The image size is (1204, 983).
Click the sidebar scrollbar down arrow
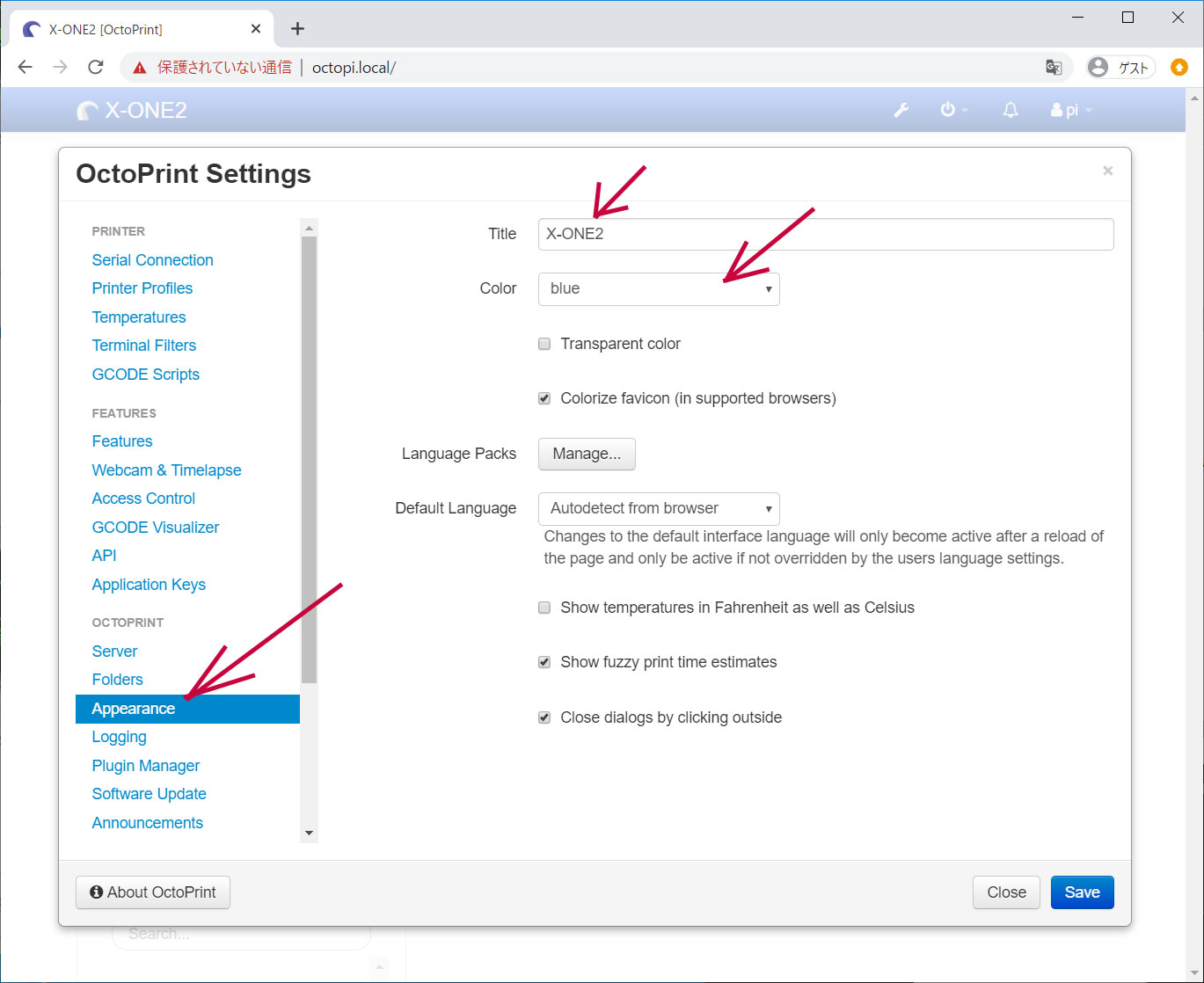click(x=309, y=833)
